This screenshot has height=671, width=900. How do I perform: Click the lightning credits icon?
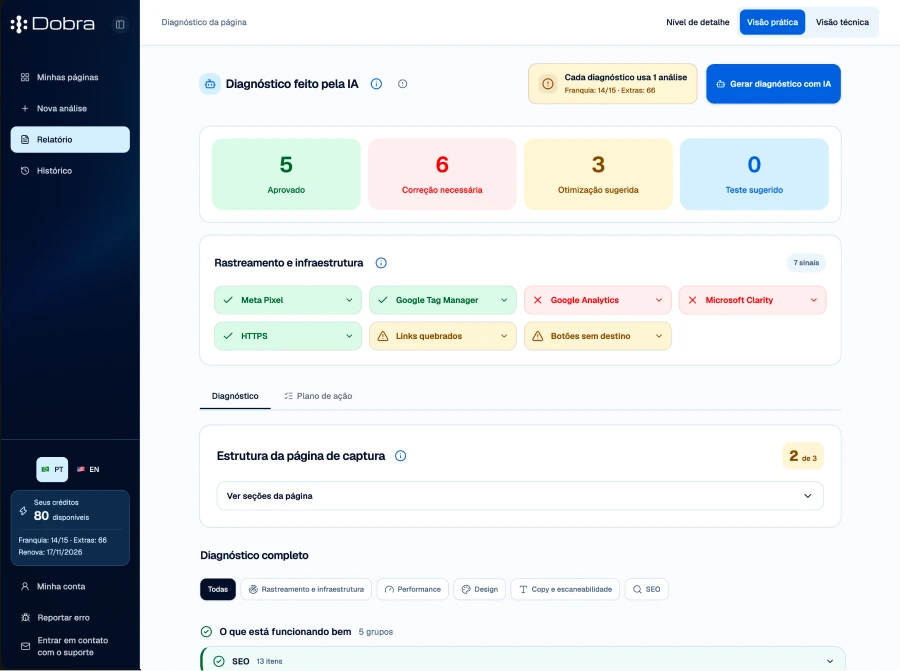[x=24, y=510]
